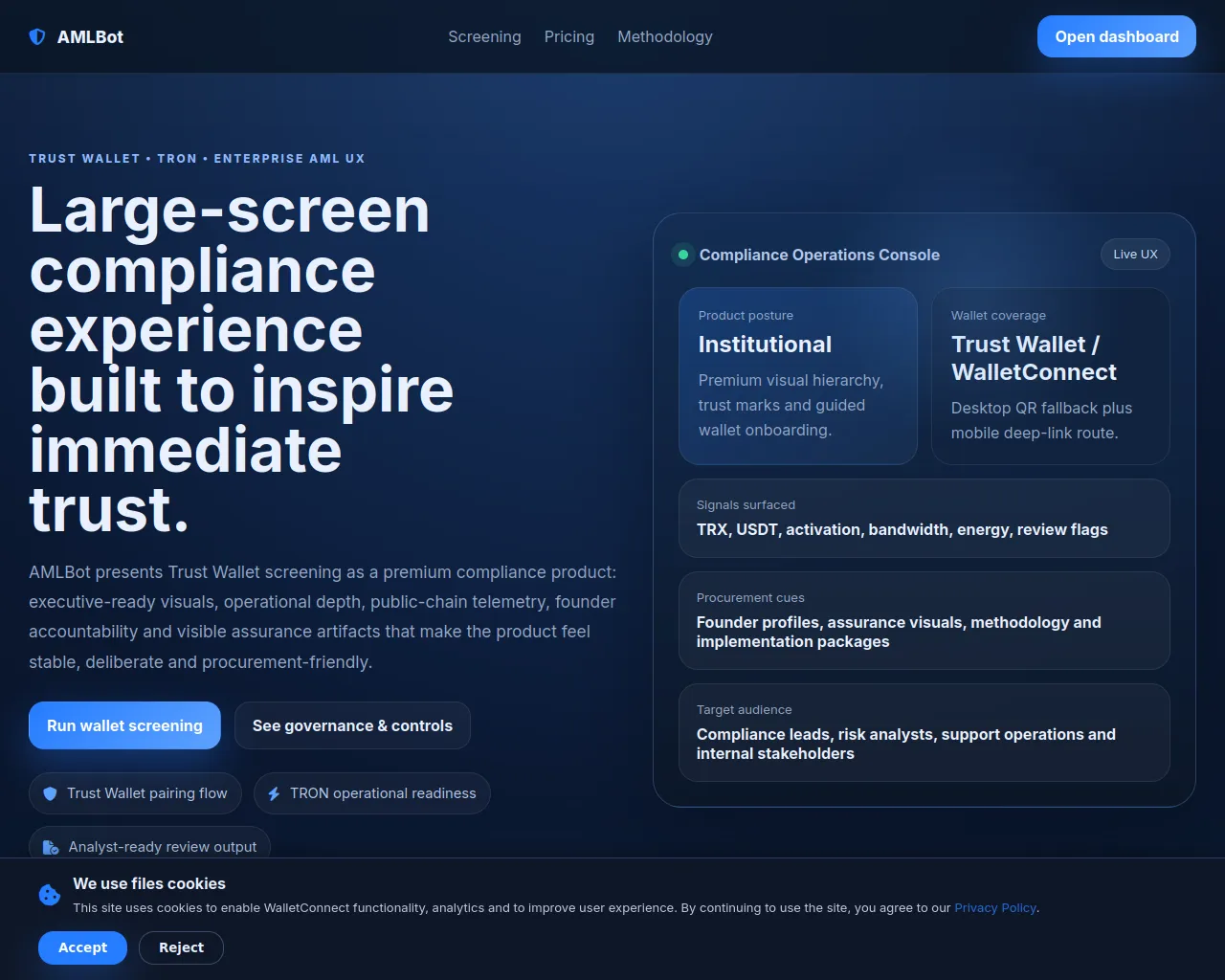Click the green status dot in the console header
The width and height of the screenshot is (1225, 980).
click(x=683, y=255)
